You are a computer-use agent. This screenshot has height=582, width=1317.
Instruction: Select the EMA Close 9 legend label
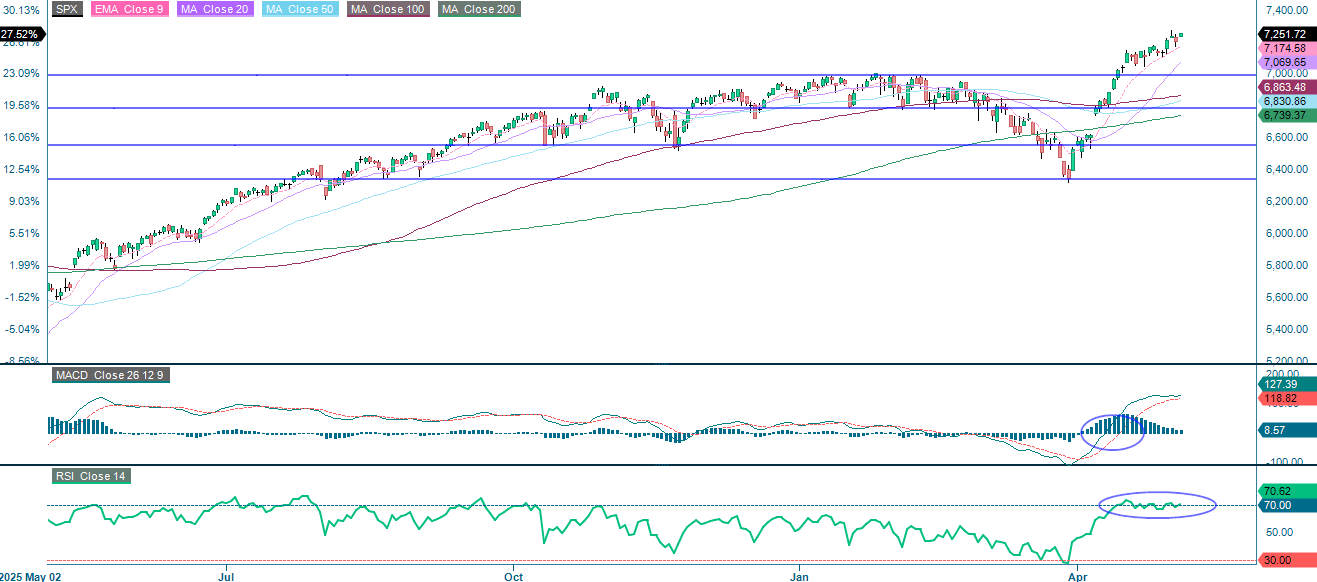pyautogui.click(x=130, y=9)
